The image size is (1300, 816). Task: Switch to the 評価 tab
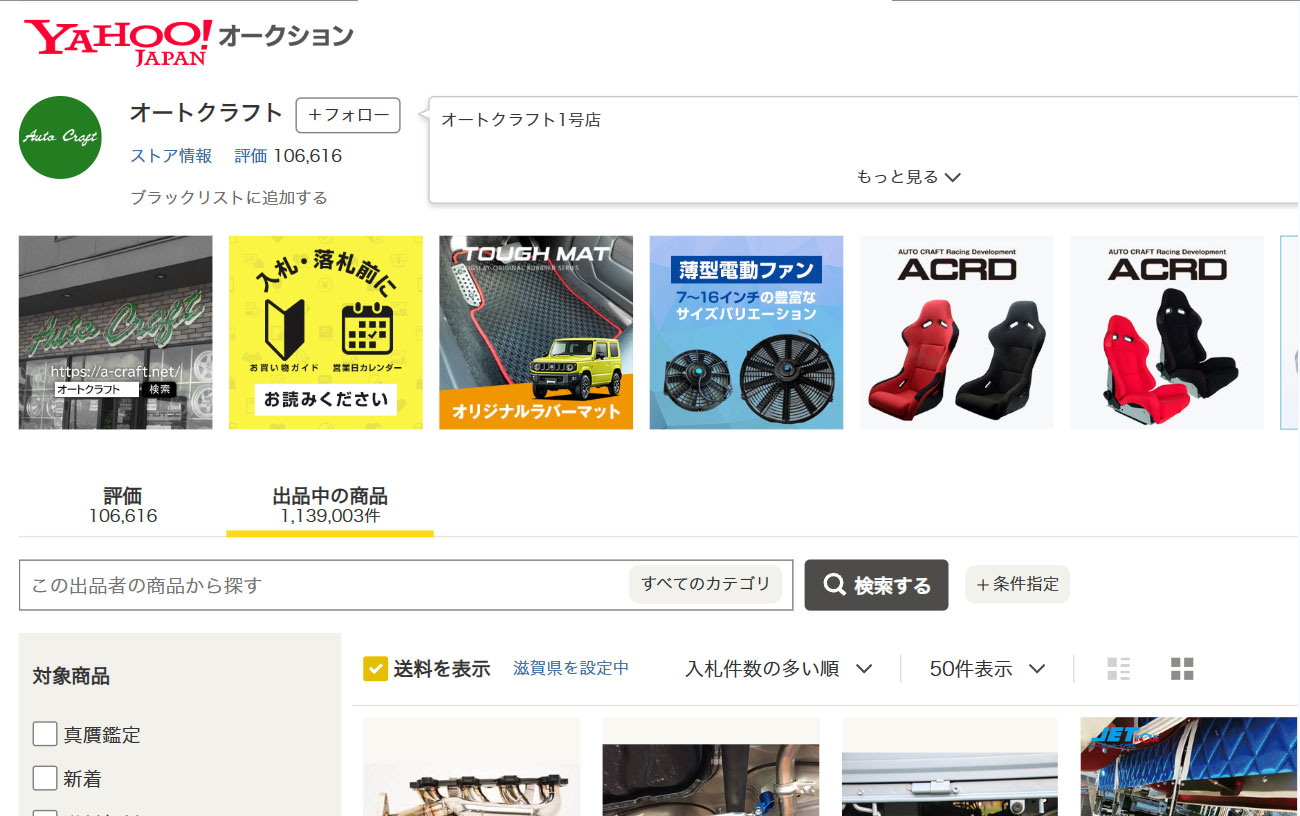point(123,505)
